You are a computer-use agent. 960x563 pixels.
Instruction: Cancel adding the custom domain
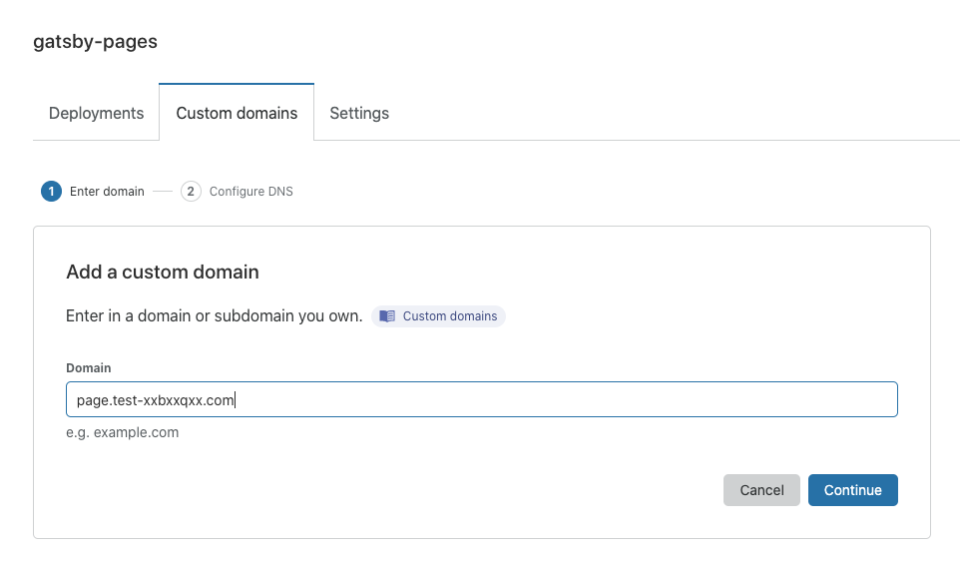761,490
